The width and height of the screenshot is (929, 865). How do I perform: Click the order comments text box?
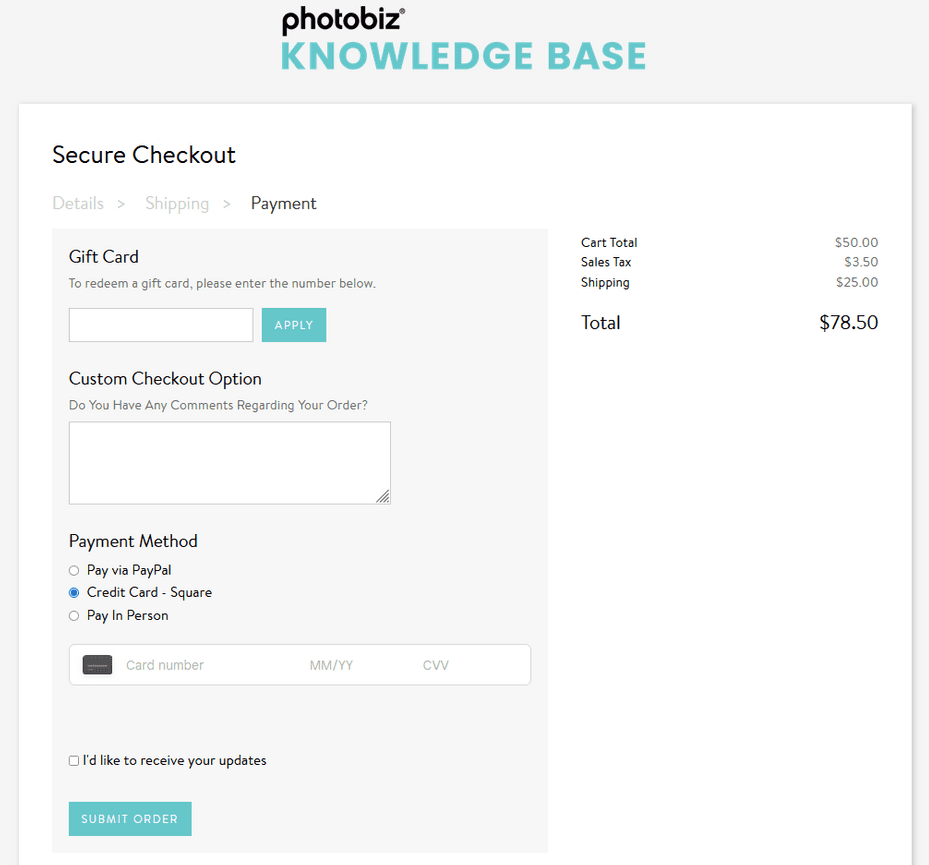pos(229,462)
